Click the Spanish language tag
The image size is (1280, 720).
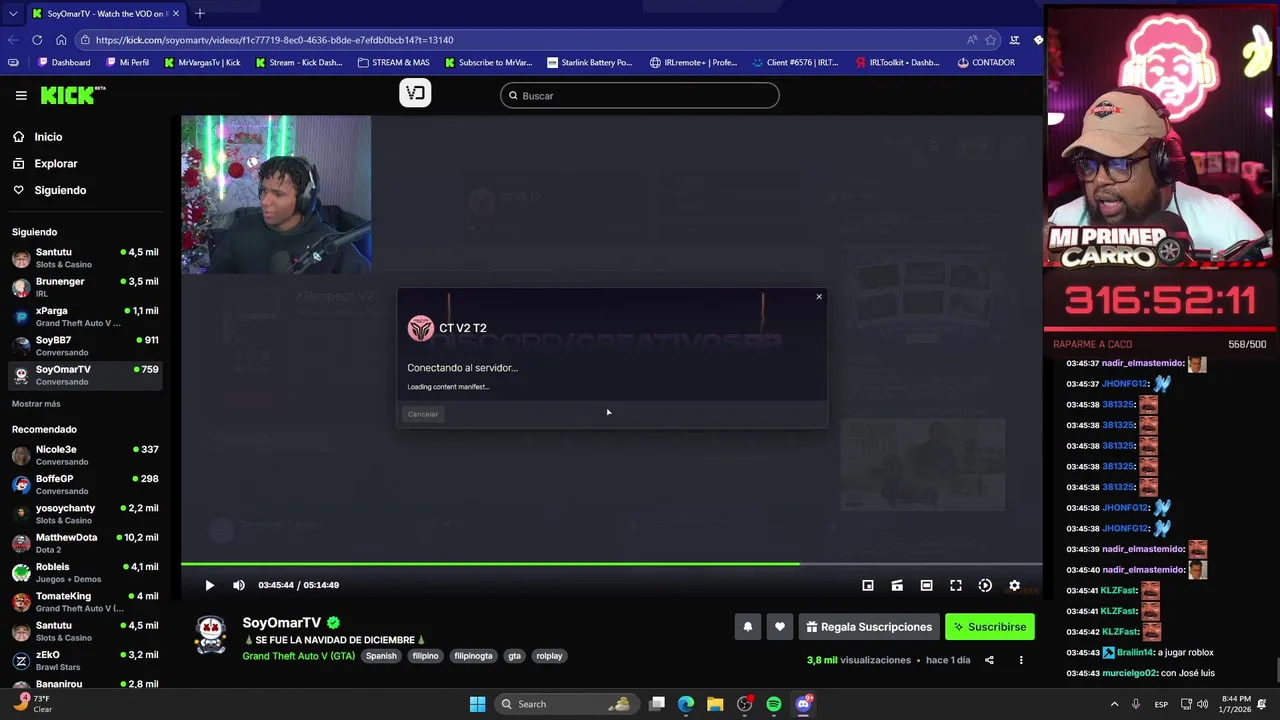[x=381, y=656]
